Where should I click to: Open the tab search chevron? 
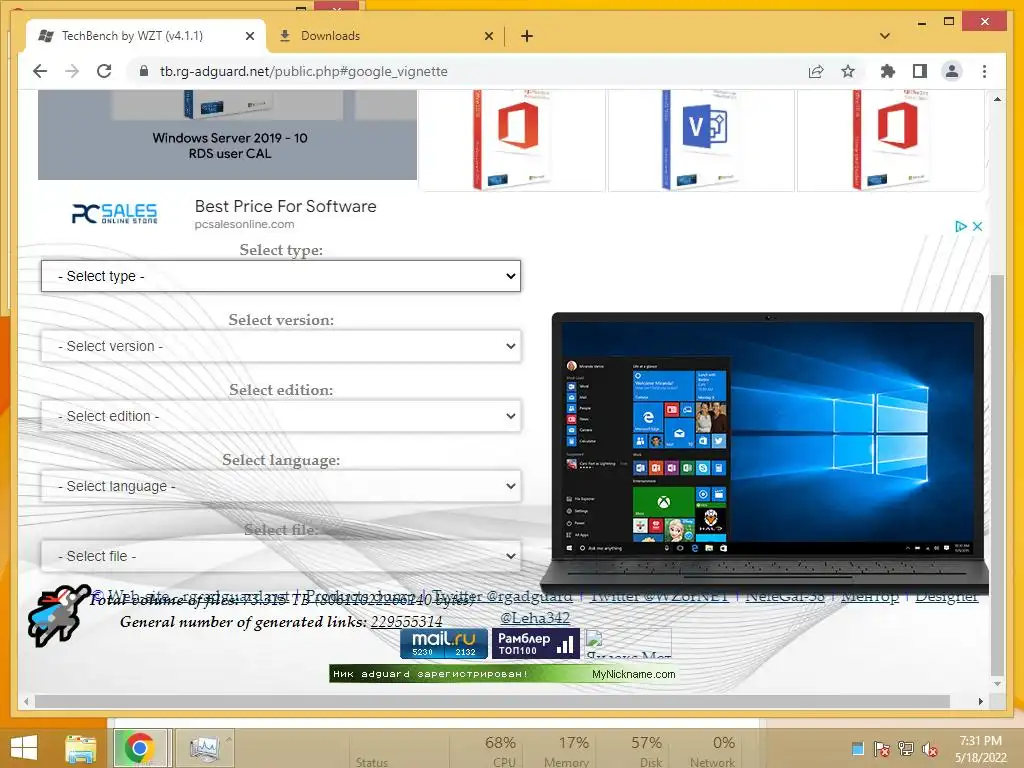point(885,36)
